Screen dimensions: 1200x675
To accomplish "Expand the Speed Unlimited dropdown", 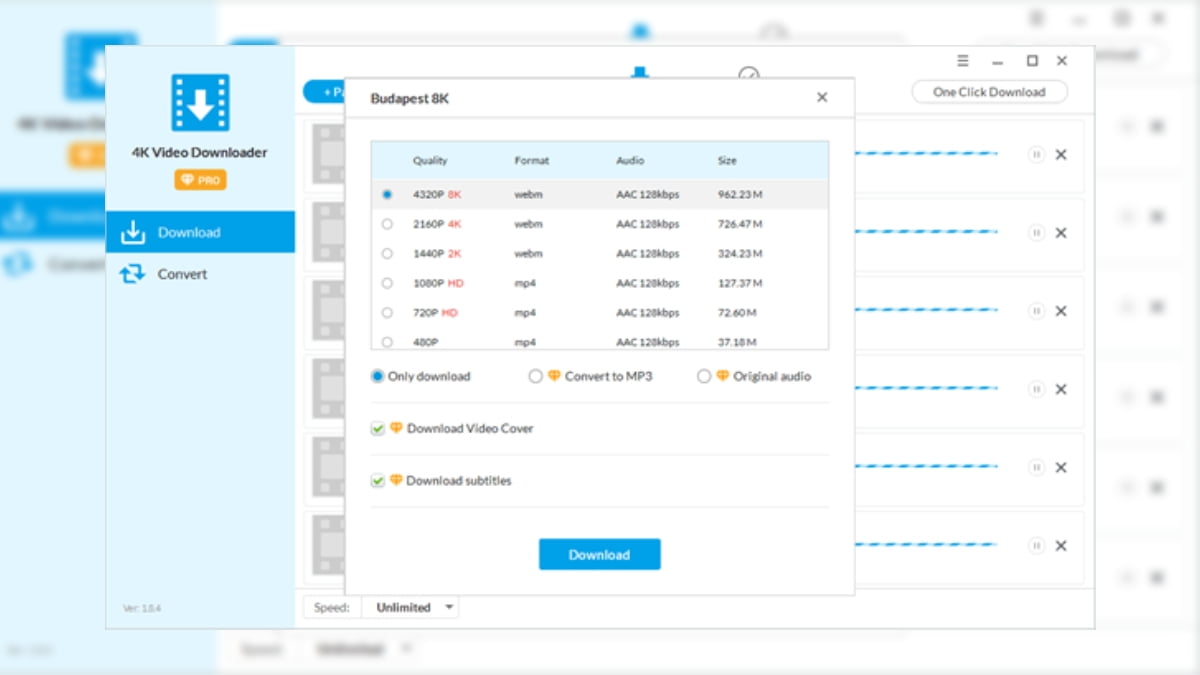I will [x=415, y=607].
